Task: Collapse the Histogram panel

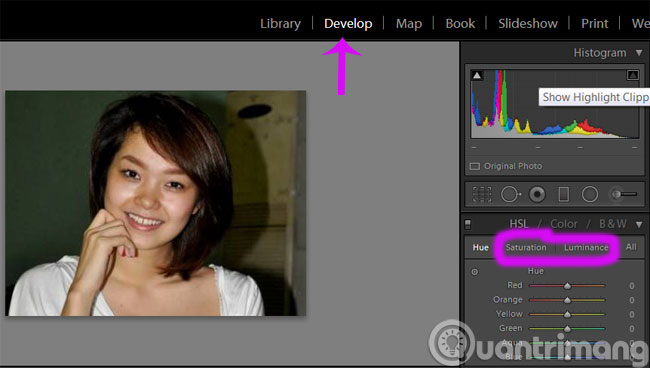Action: (x=639, y=53)
